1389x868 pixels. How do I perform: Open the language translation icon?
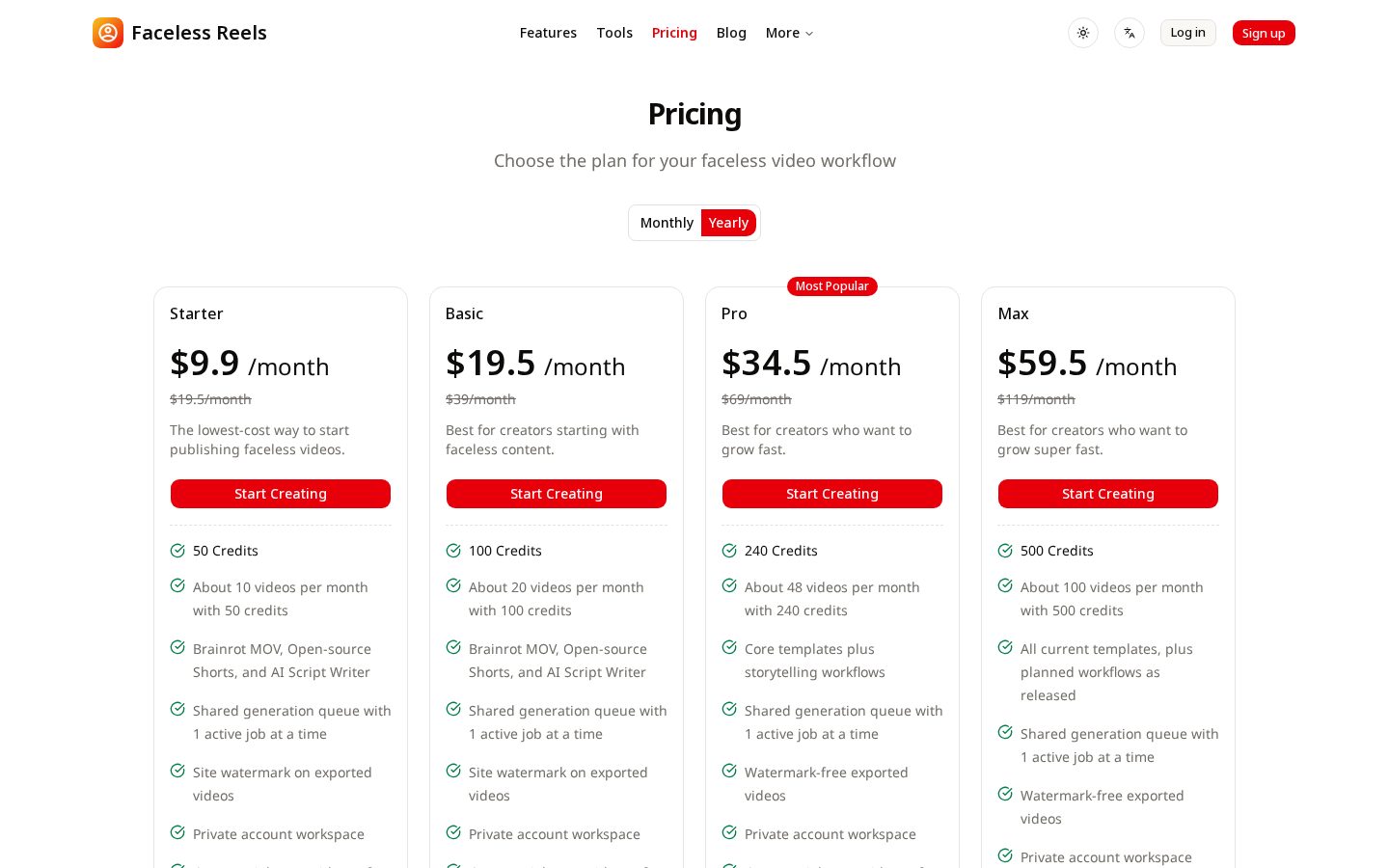(1130, 33)
